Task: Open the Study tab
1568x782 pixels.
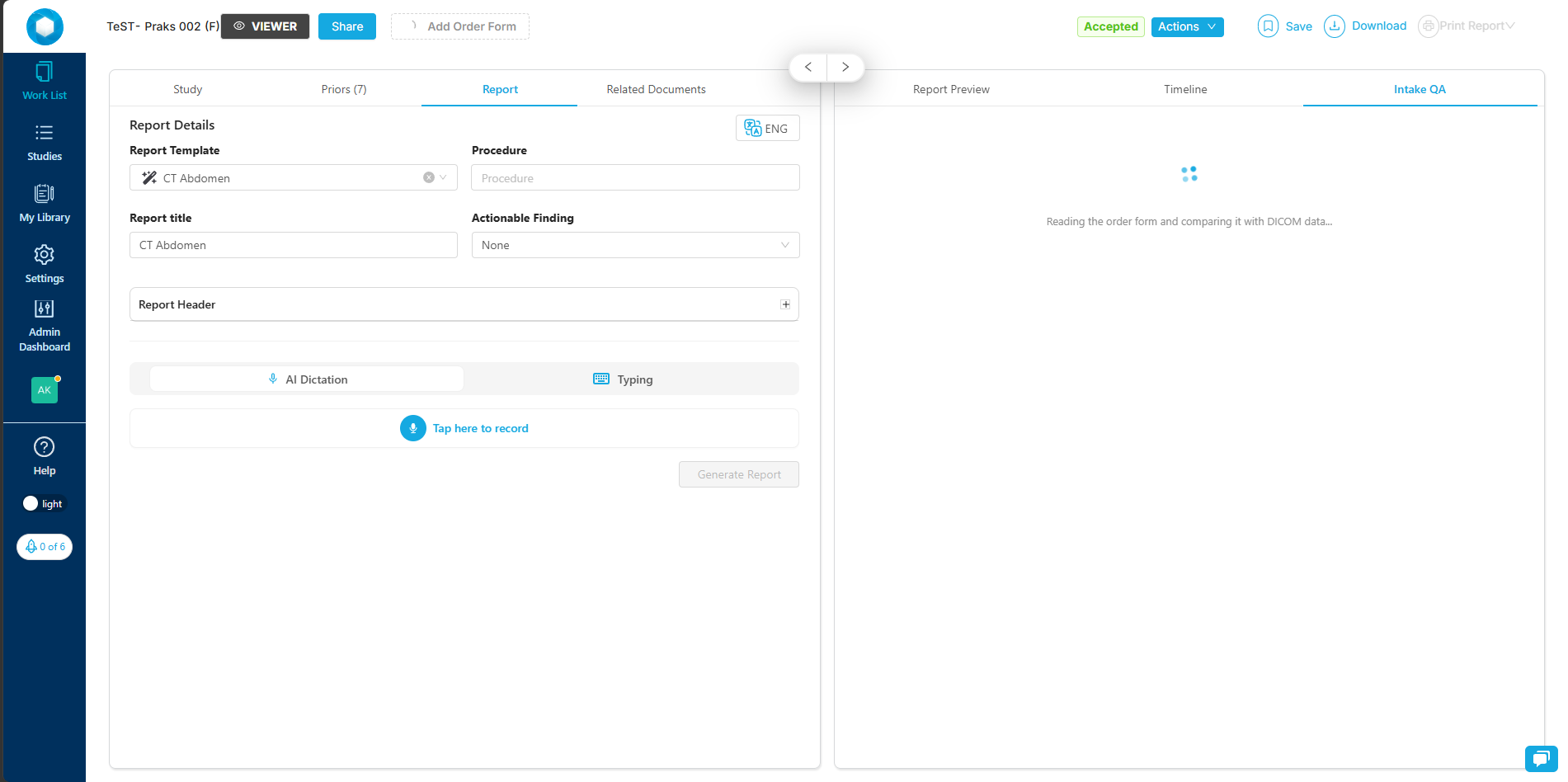Action: (187, 89)
